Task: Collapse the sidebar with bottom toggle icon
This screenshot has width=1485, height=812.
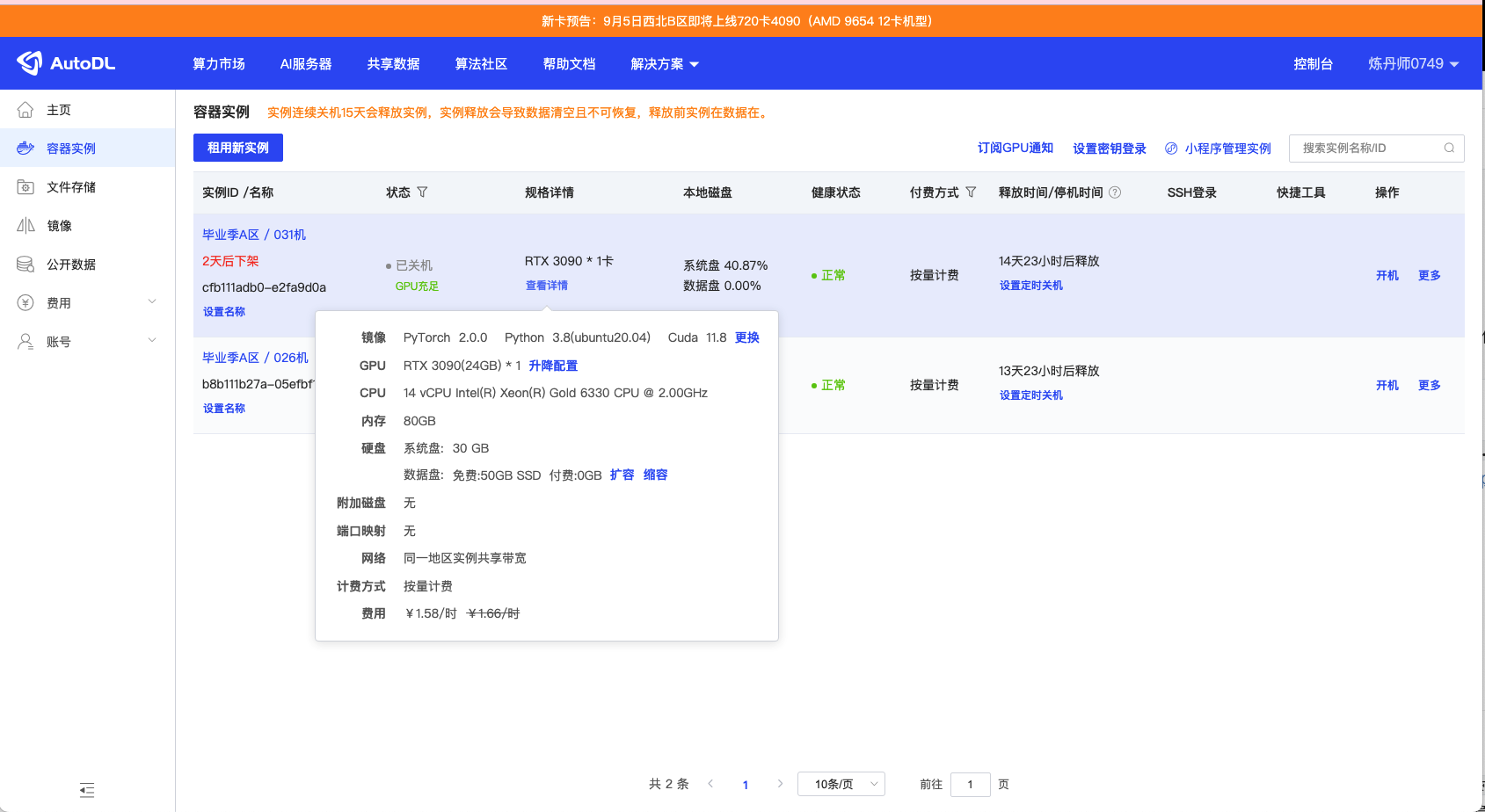Action: pyautogui.click(x=87, y=790)
